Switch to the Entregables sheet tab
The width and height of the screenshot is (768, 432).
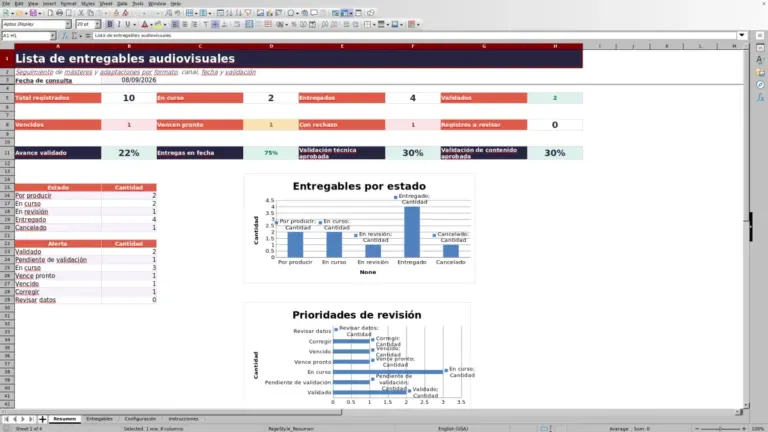tap(99, 419)
